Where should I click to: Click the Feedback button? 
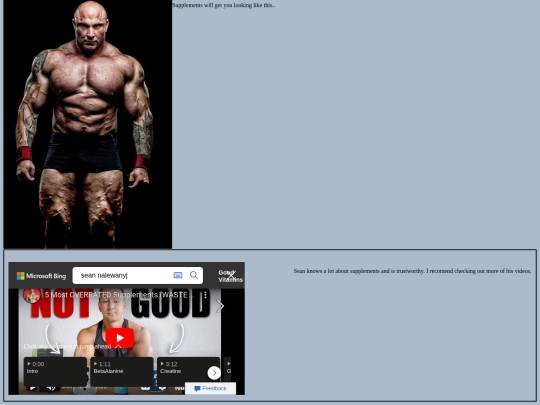tap(210, 388)
